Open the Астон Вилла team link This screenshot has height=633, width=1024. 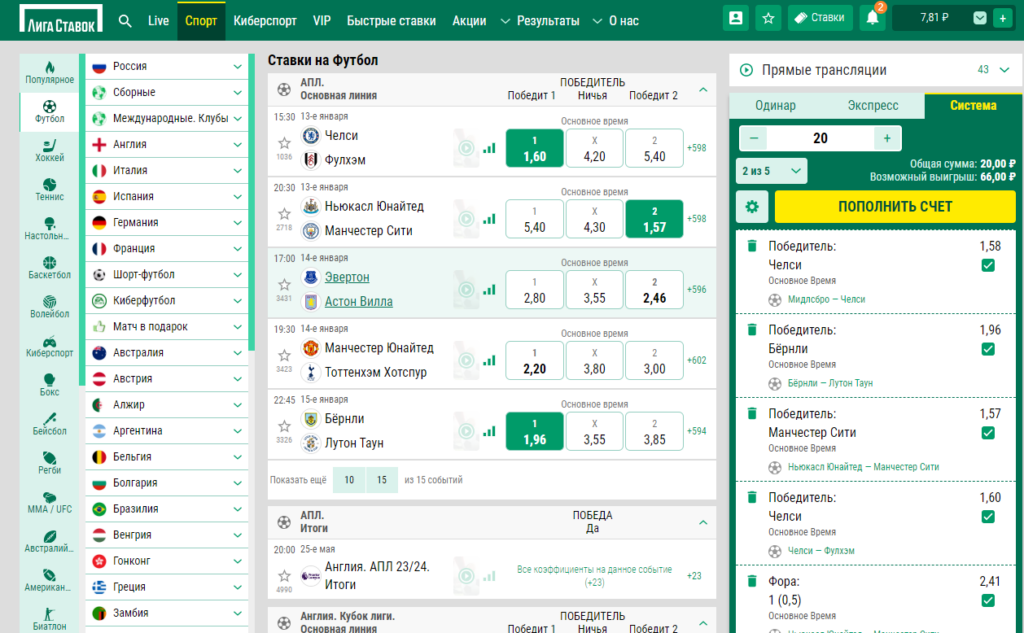click(x=359, y=302)
